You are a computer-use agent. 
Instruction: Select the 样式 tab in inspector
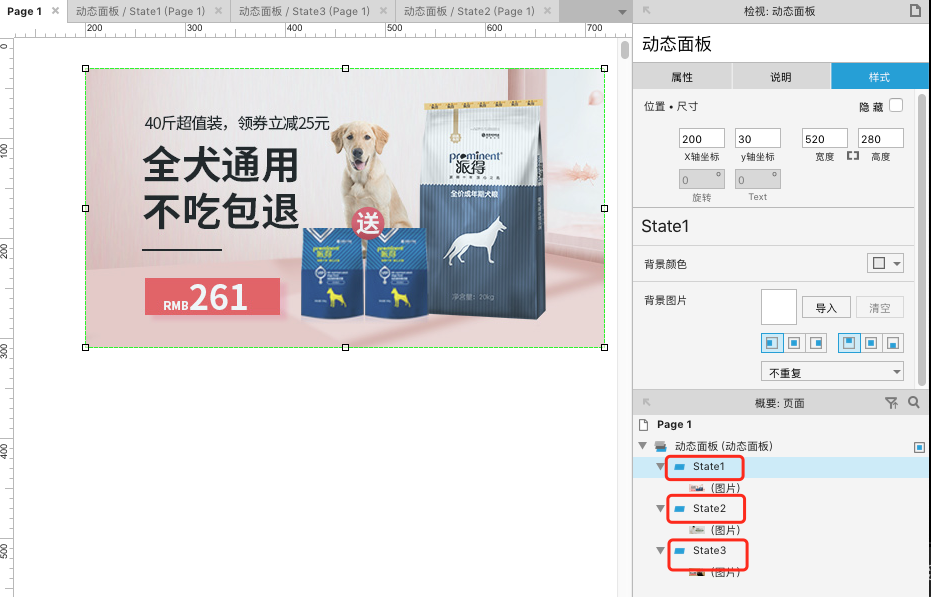[x=879, y=77]
